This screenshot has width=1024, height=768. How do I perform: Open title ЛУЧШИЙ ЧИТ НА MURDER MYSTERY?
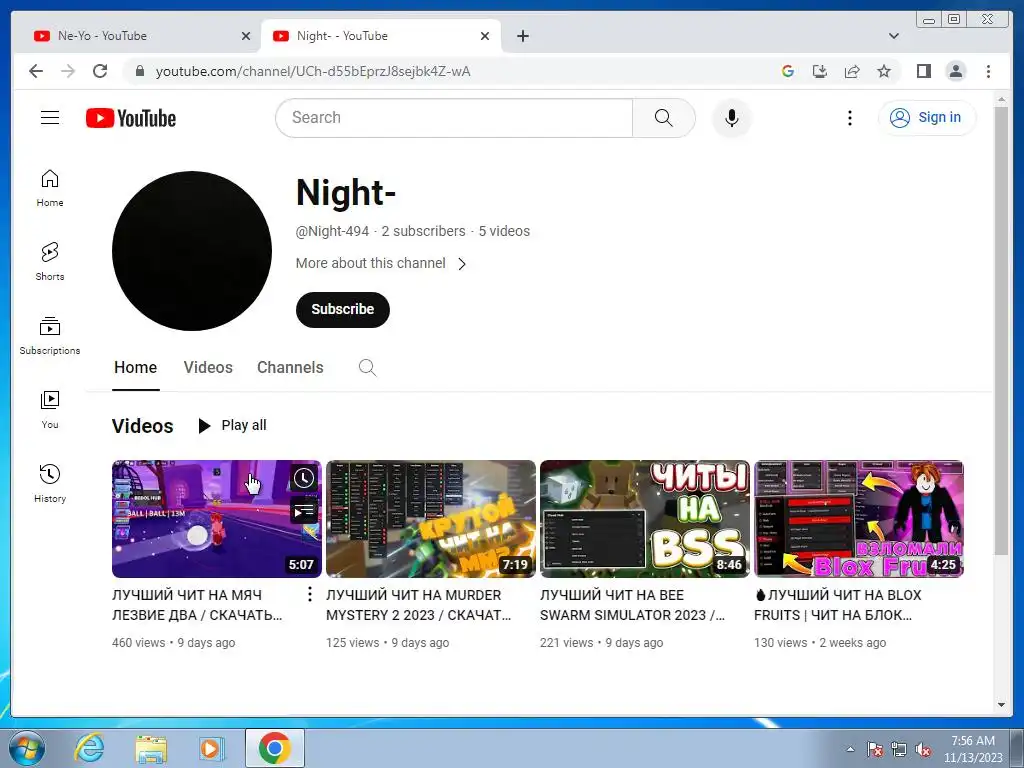click(419, 605)
